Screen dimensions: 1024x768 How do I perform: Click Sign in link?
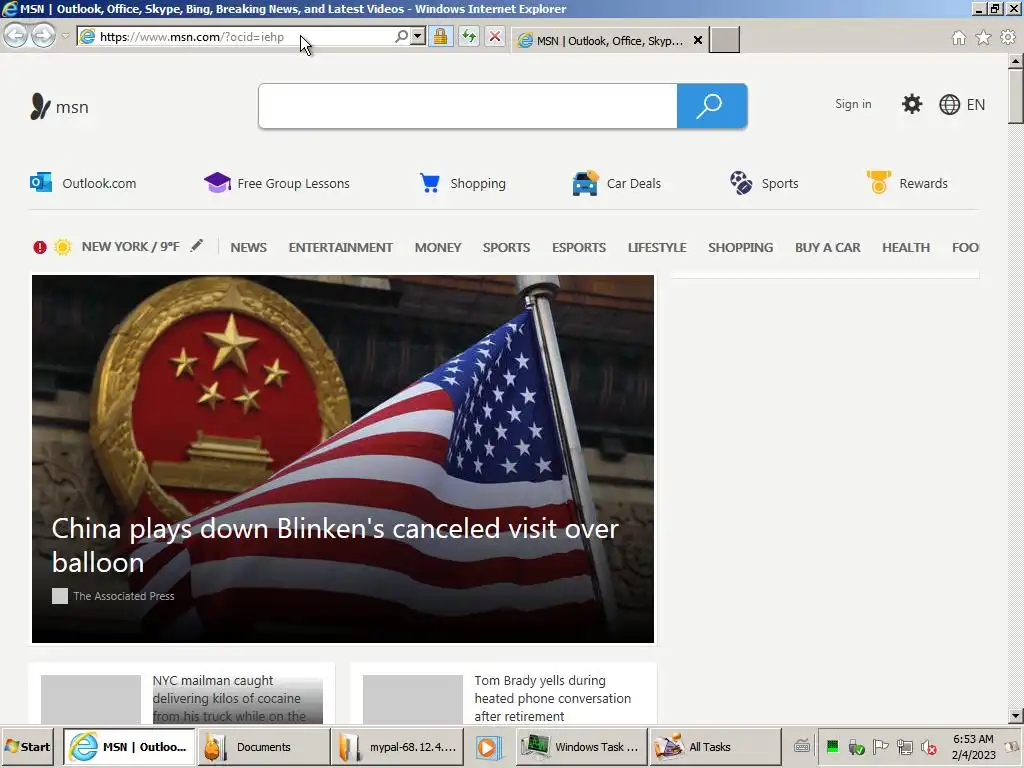[x=853, y=104]
